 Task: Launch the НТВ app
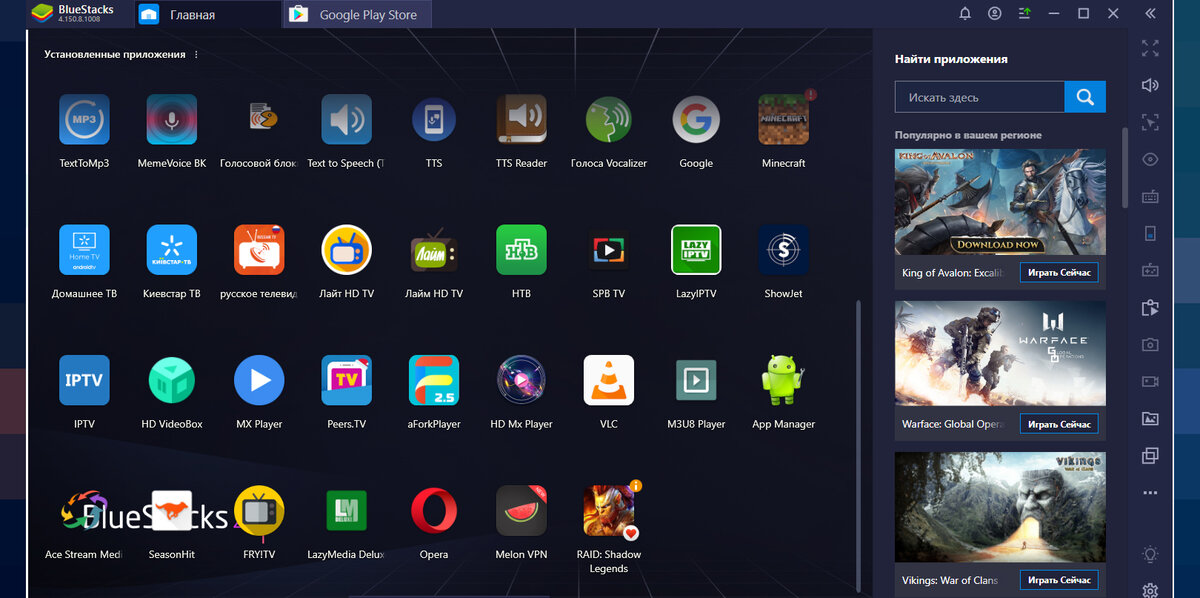coord(521,250)
